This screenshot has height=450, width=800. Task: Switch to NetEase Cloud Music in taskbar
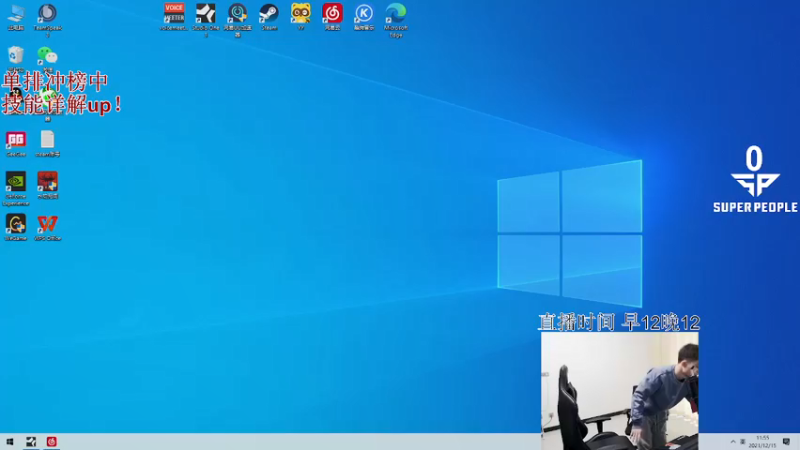coord(52,441)
